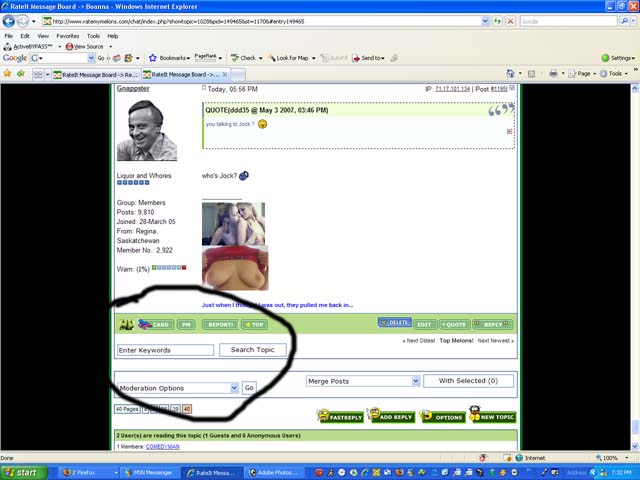Click the IE back navigation arrow
Image resolution: width=640 pixels, height=480 pixels.
click(11, 21)
